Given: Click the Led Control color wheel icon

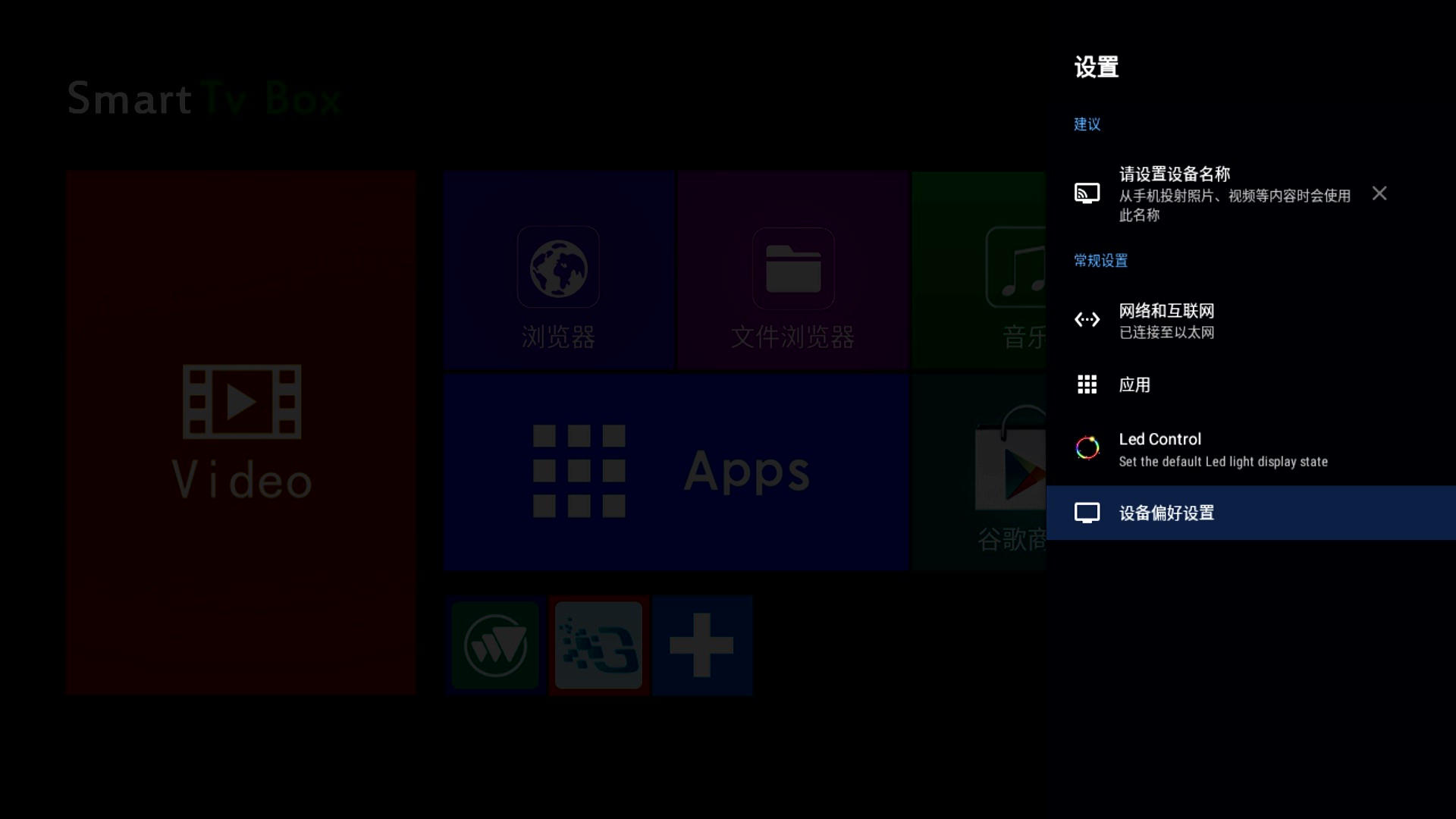Looking at the screenshot, I should pos(1088,448).
